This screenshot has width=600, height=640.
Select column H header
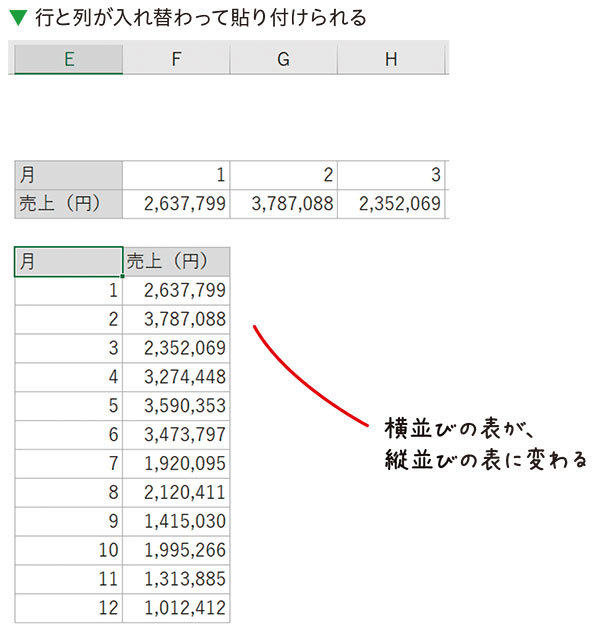tap(391, 59)
